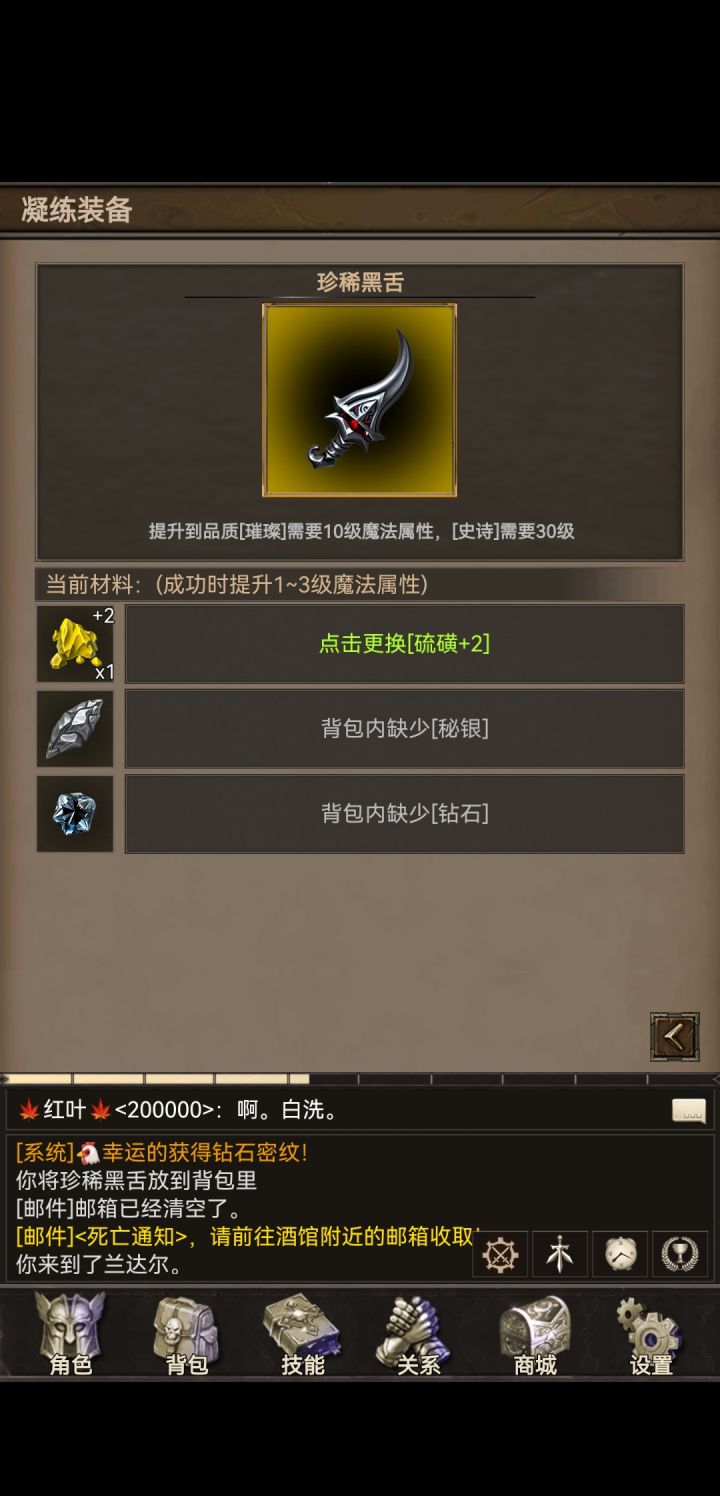The image size is (720, 1496).
Task: Open the 商城 shop tab
Action: [x=534, y=1335]
